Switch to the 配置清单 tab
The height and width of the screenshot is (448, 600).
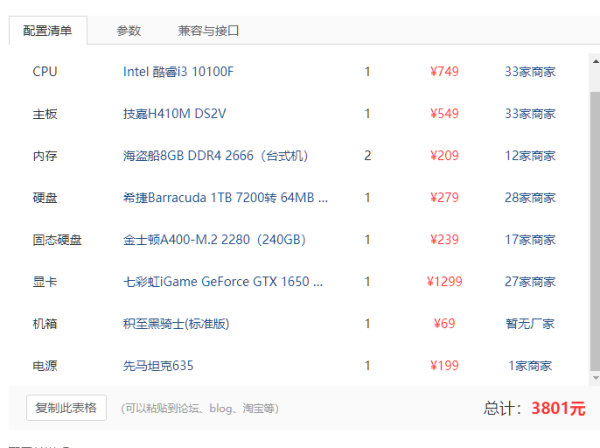48,31
